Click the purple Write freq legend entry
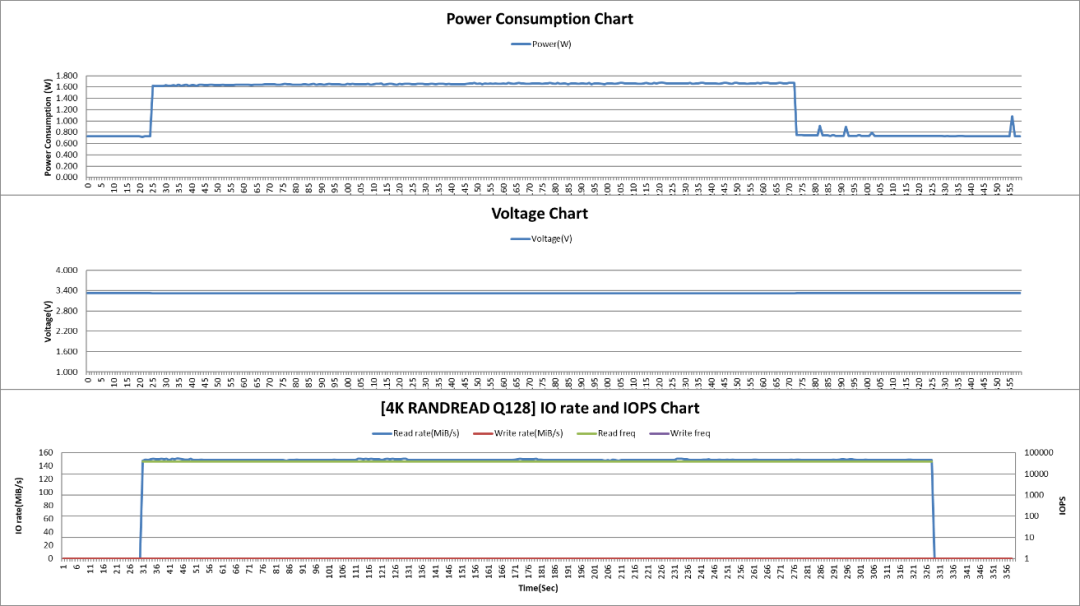The height and width of the screenshot is (606, 1080). (680, 433)
